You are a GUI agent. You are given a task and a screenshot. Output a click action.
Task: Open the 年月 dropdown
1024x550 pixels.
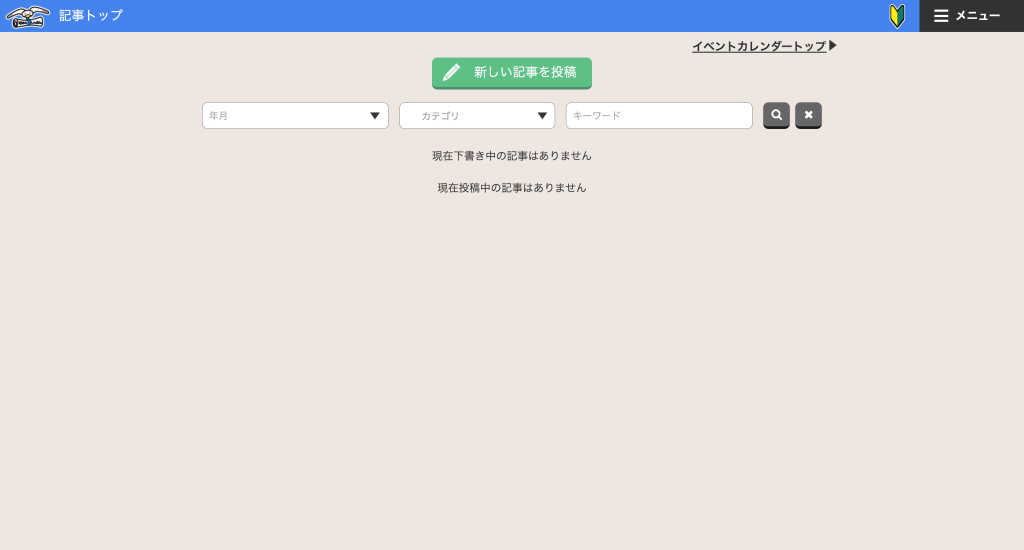pyautogui.click(x=295, y=116)
